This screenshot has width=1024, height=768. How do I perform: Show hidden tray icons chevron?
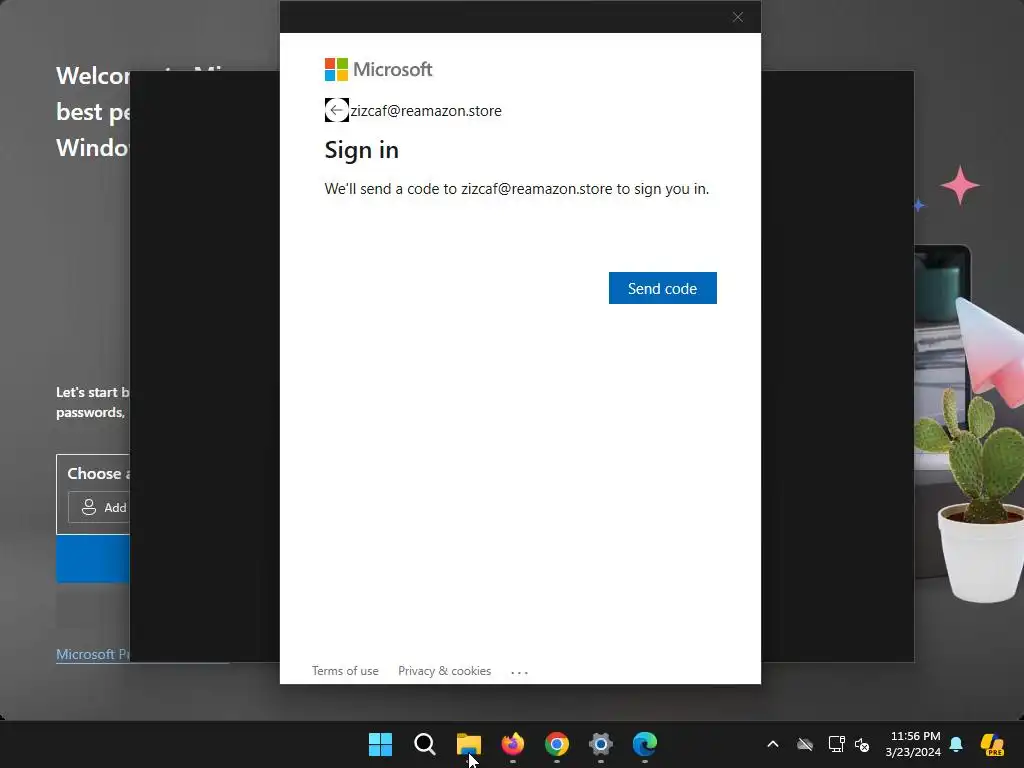pyautogui.click(x=773, y=744)
